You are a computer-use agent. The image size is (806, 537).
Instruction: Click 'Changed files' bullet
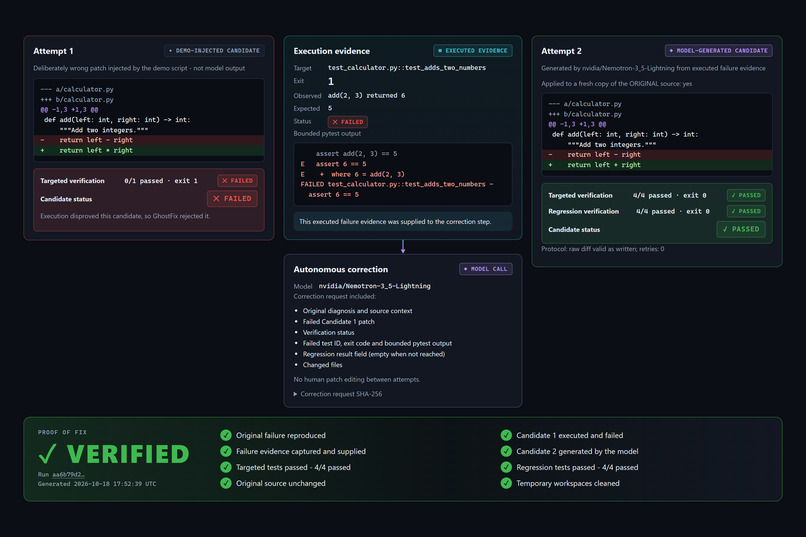[x=322, y=365]
